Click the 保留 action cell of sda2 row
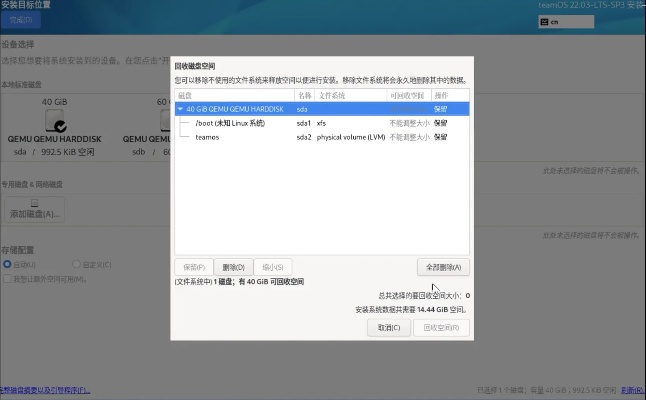The image size is (646, 400). click(440, 137)
